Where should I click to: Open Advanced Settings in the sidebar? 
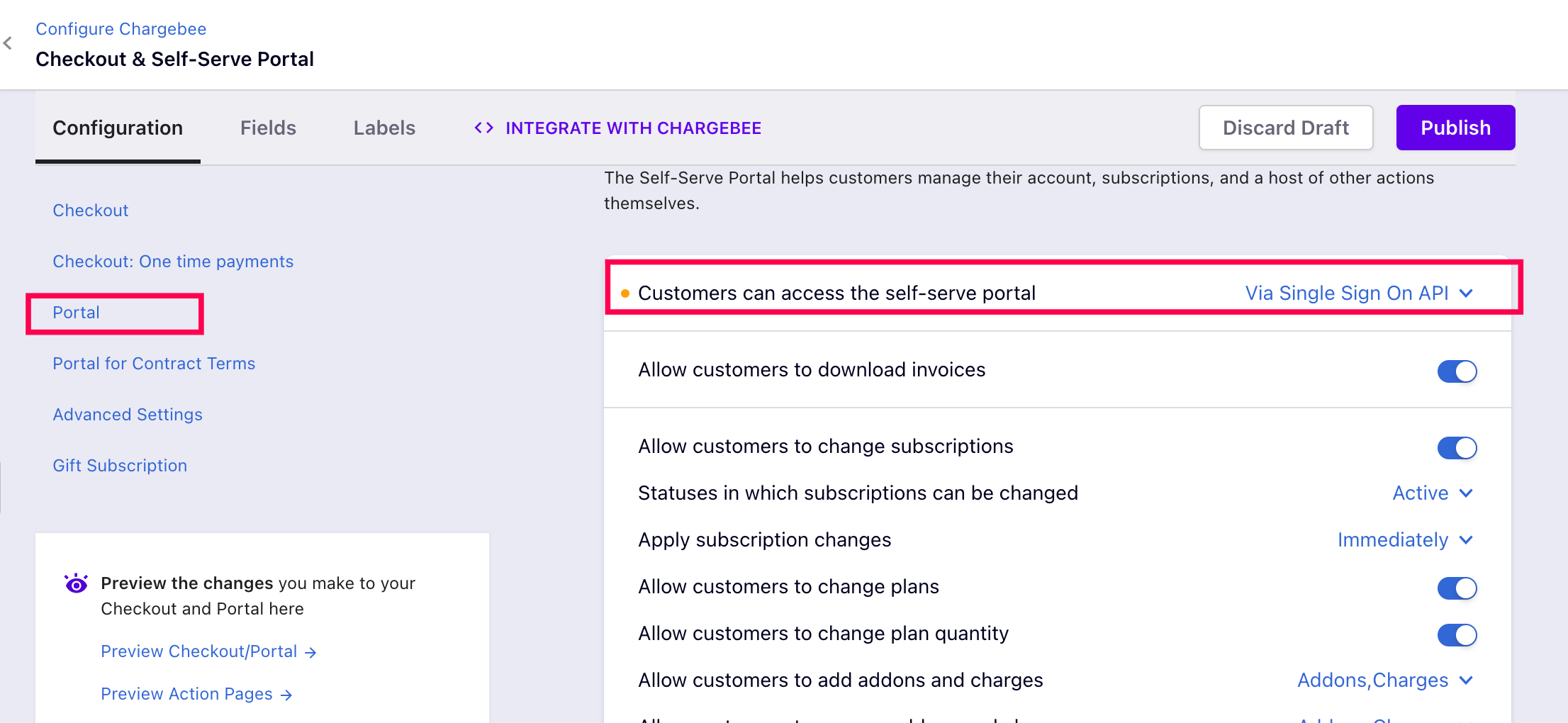pos(128,415)
